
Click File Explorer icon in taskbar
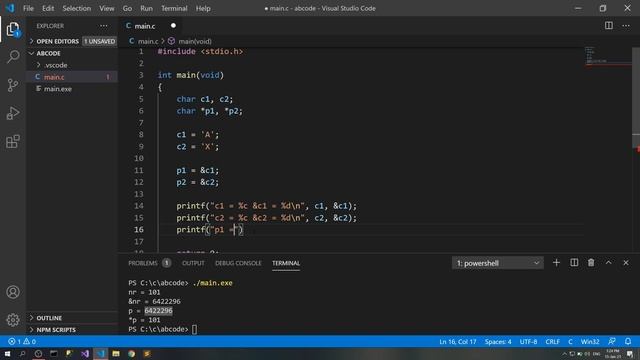point(116,353)
